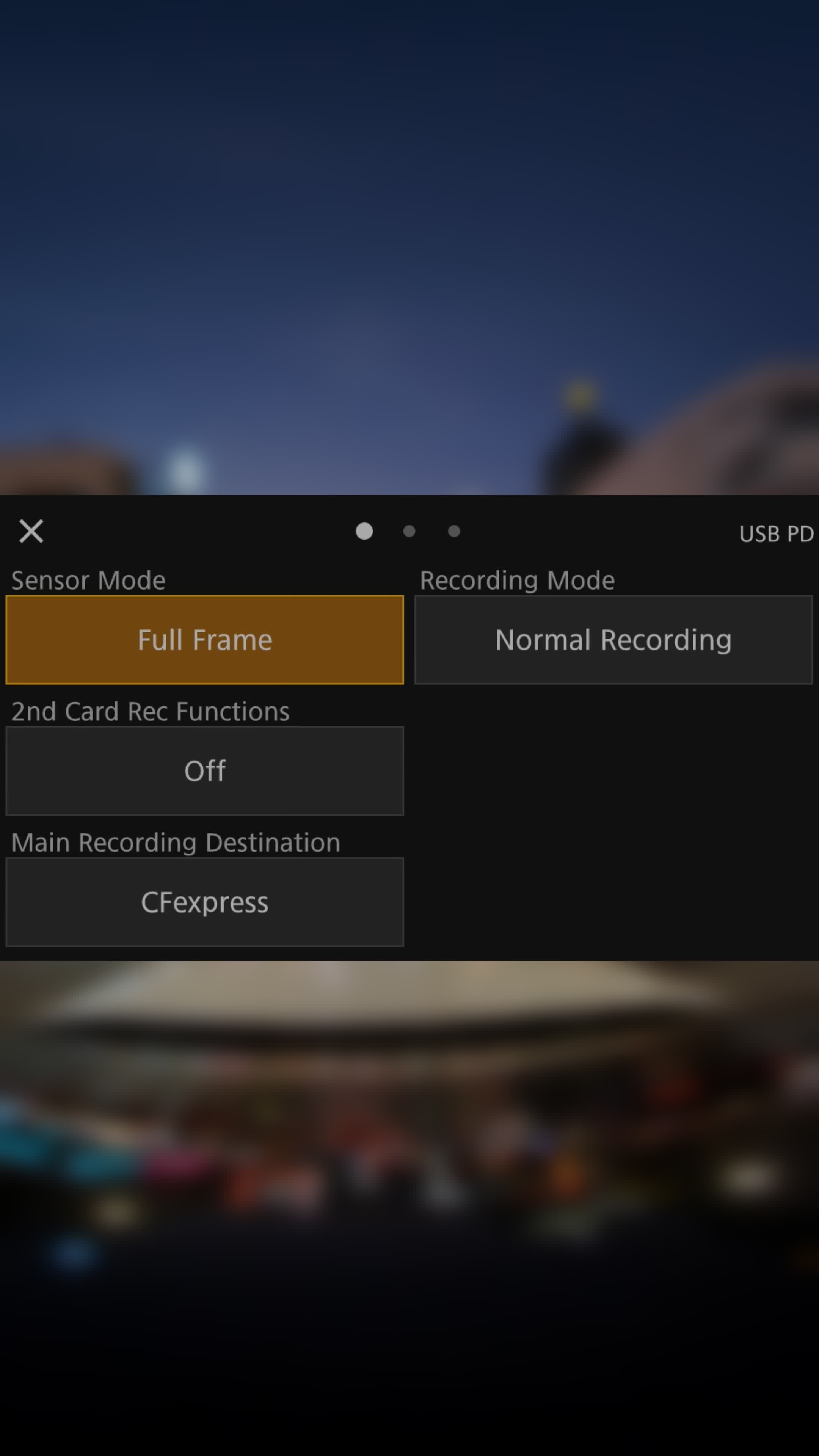Switch to the second settings page dot

click(409, 531)
